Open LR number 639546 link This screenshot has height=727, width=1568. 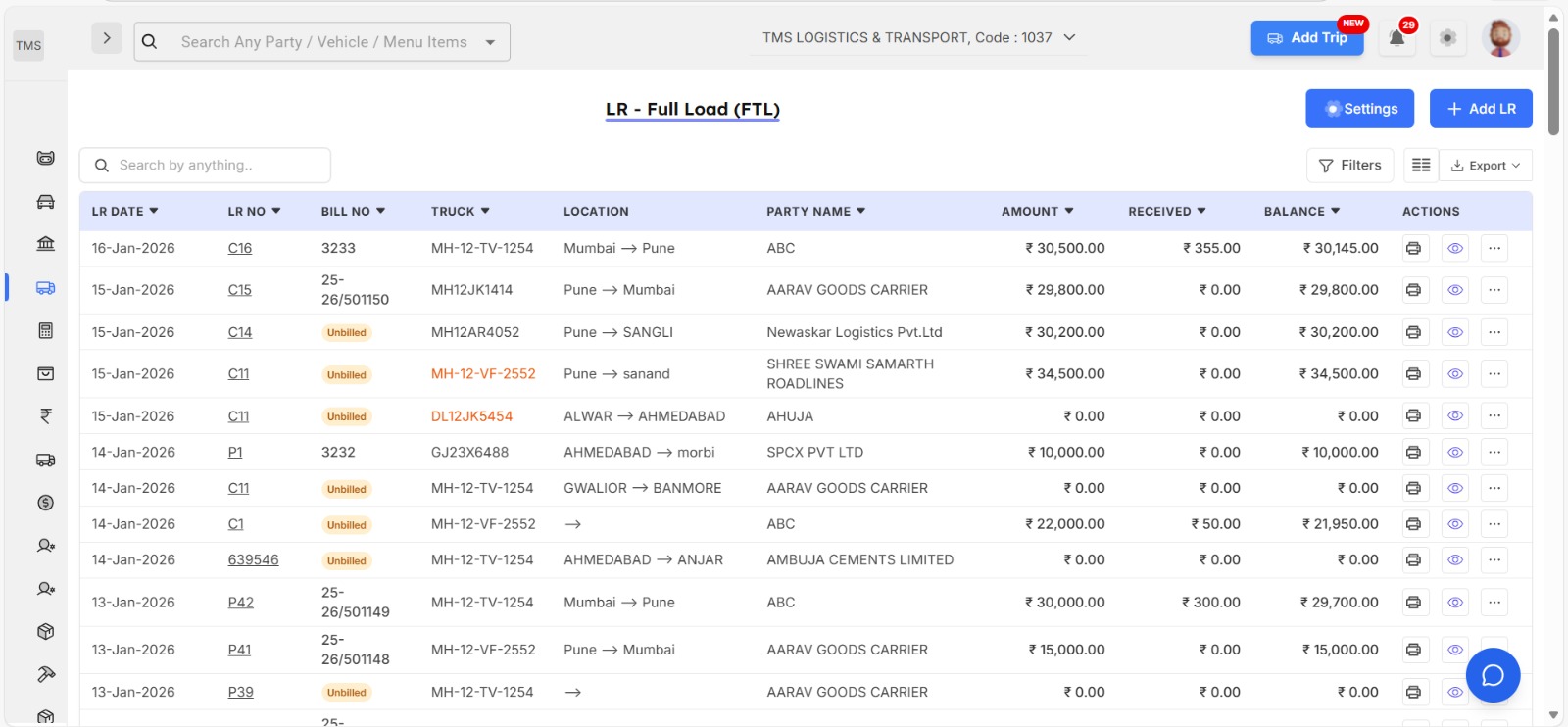point(253,560)
